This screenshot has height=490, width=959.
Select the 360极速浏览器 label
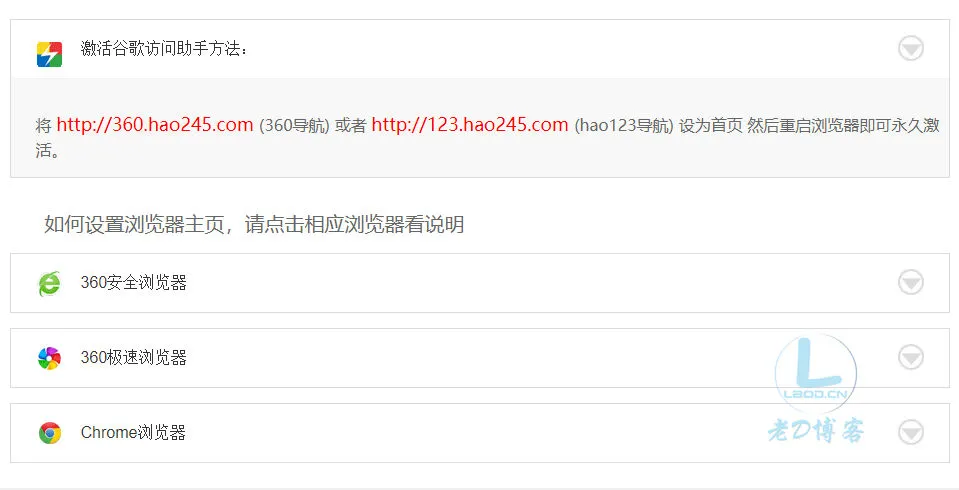(133, 357)
